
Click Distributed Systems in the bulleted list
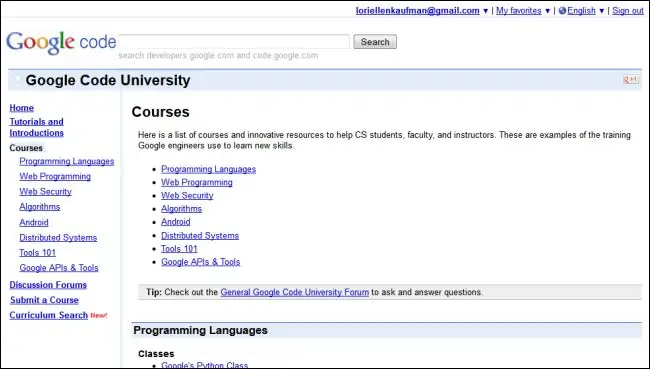coord(200,235)
